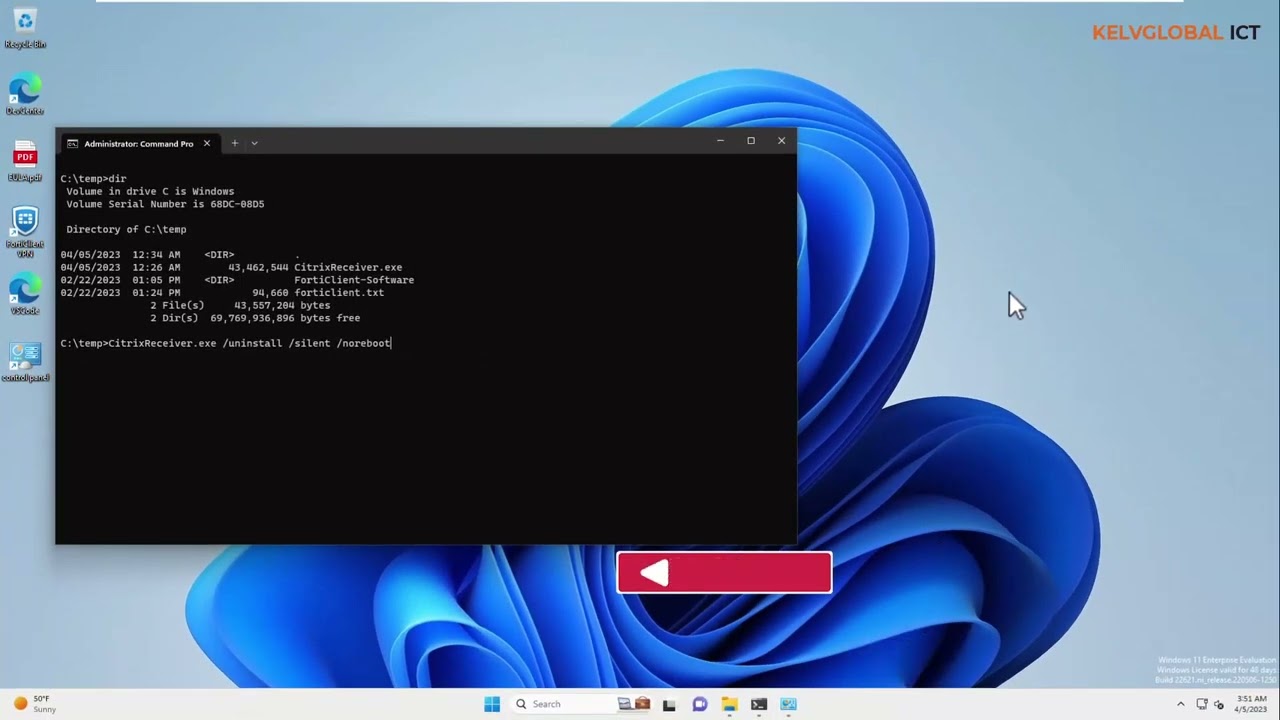This screenshot has height=720, width=1280.
Task: Click the C:\temp>dir command line
Action: point(93,178)
